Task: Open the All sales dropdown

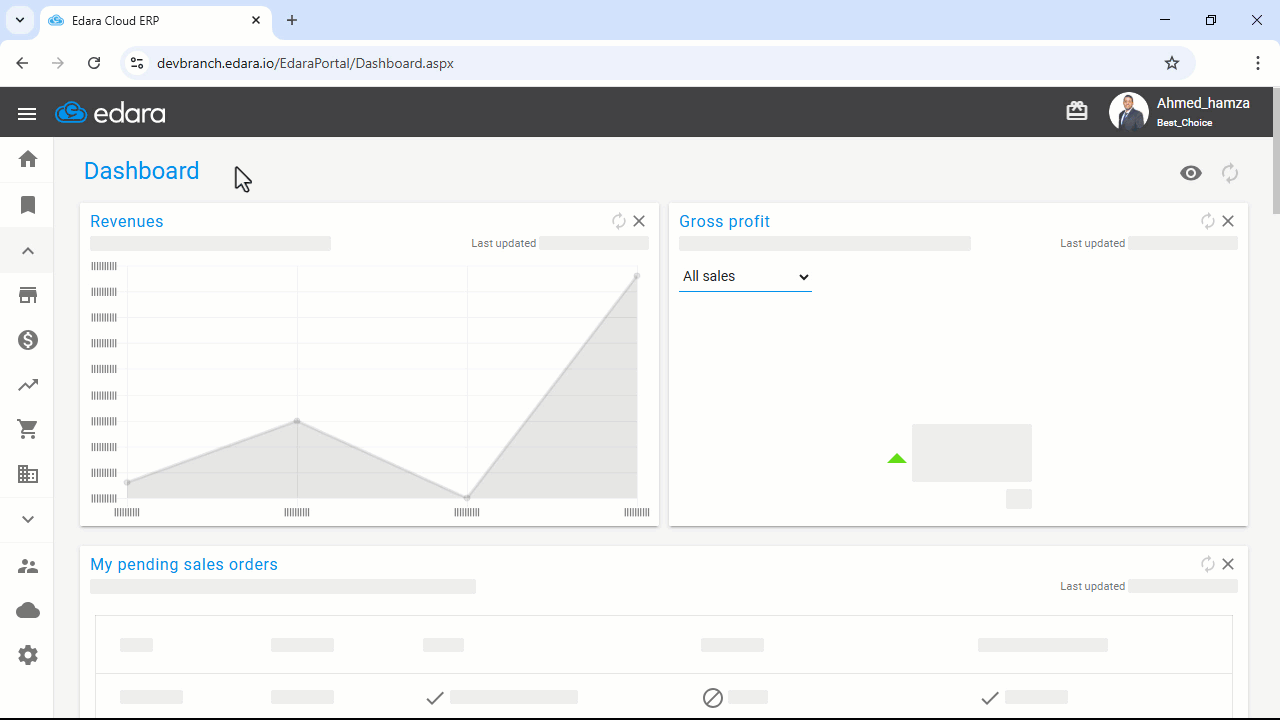Action: click(x=745, y=277)
